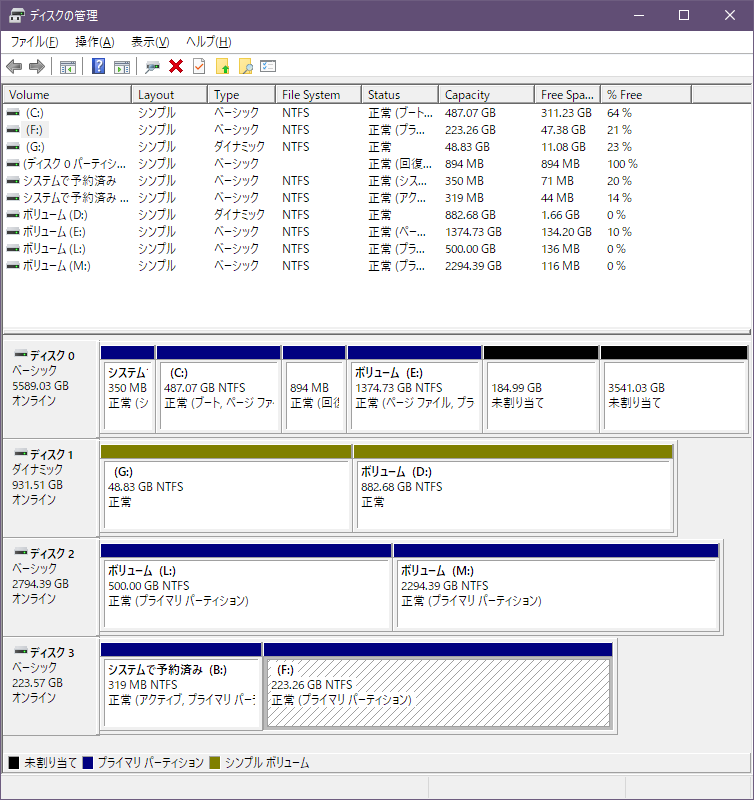Image resolution: width=754 pixels, height=800 pixels.
Task: Select the ディスク 1 dynamic disk header panel
Action: (51, 488)
